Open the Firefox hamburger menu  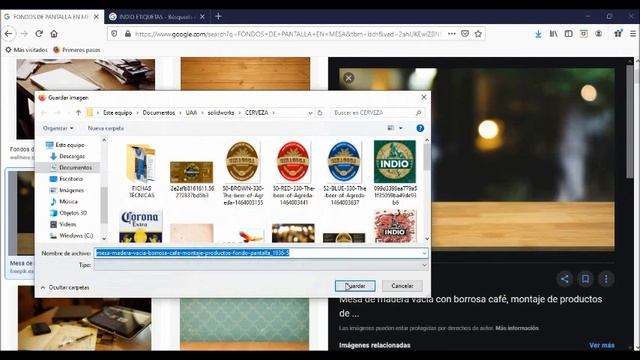click(633, 34)
